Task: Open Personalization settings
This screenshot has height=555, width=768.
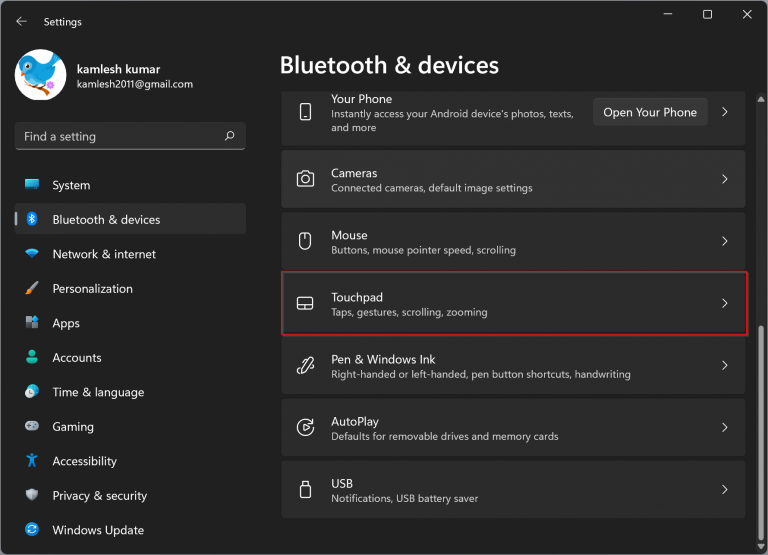Action: pyautogui.click(x=130, y=288)
